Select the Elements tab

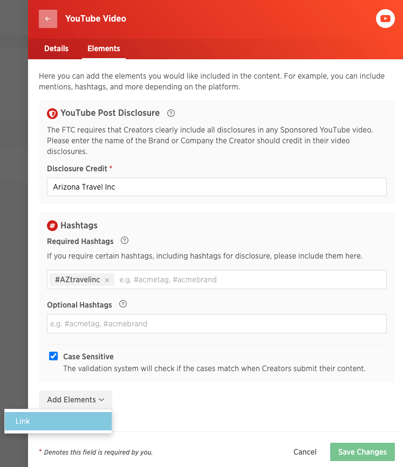tap(104, 49)
